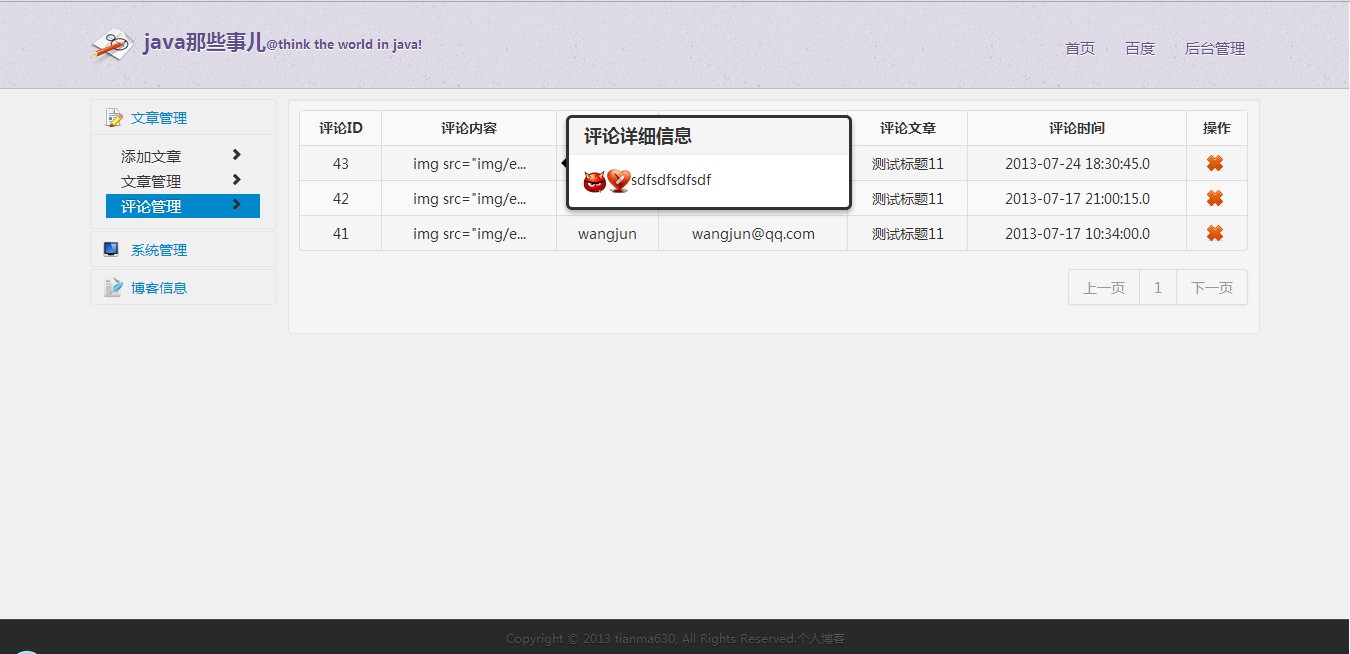Click comment content of row 42
This screenshot has height=654, width=1350.
[470, 198]
